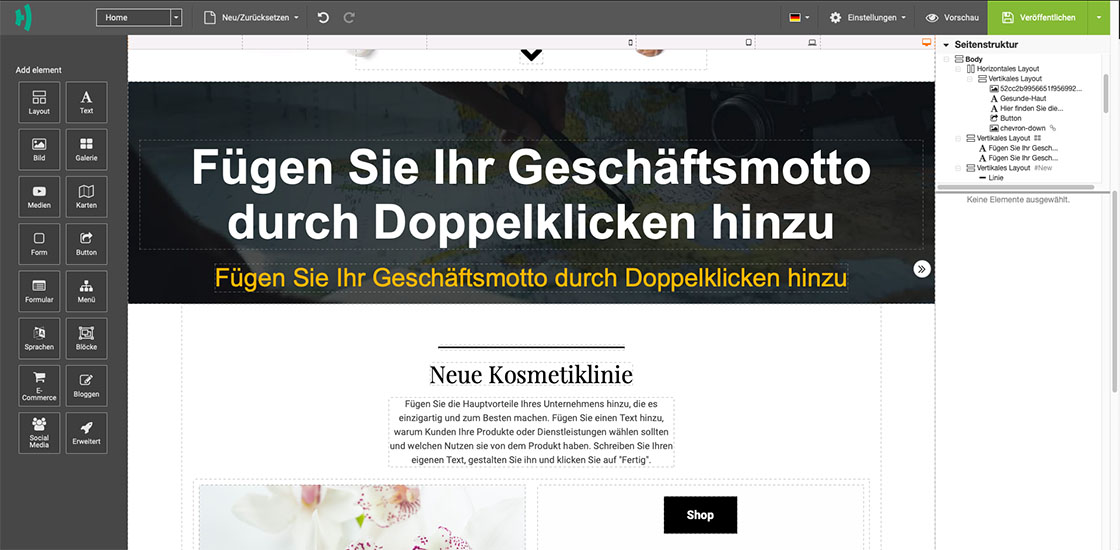
Task: Click the black Shop button on canvas
Action: [700, 515]
